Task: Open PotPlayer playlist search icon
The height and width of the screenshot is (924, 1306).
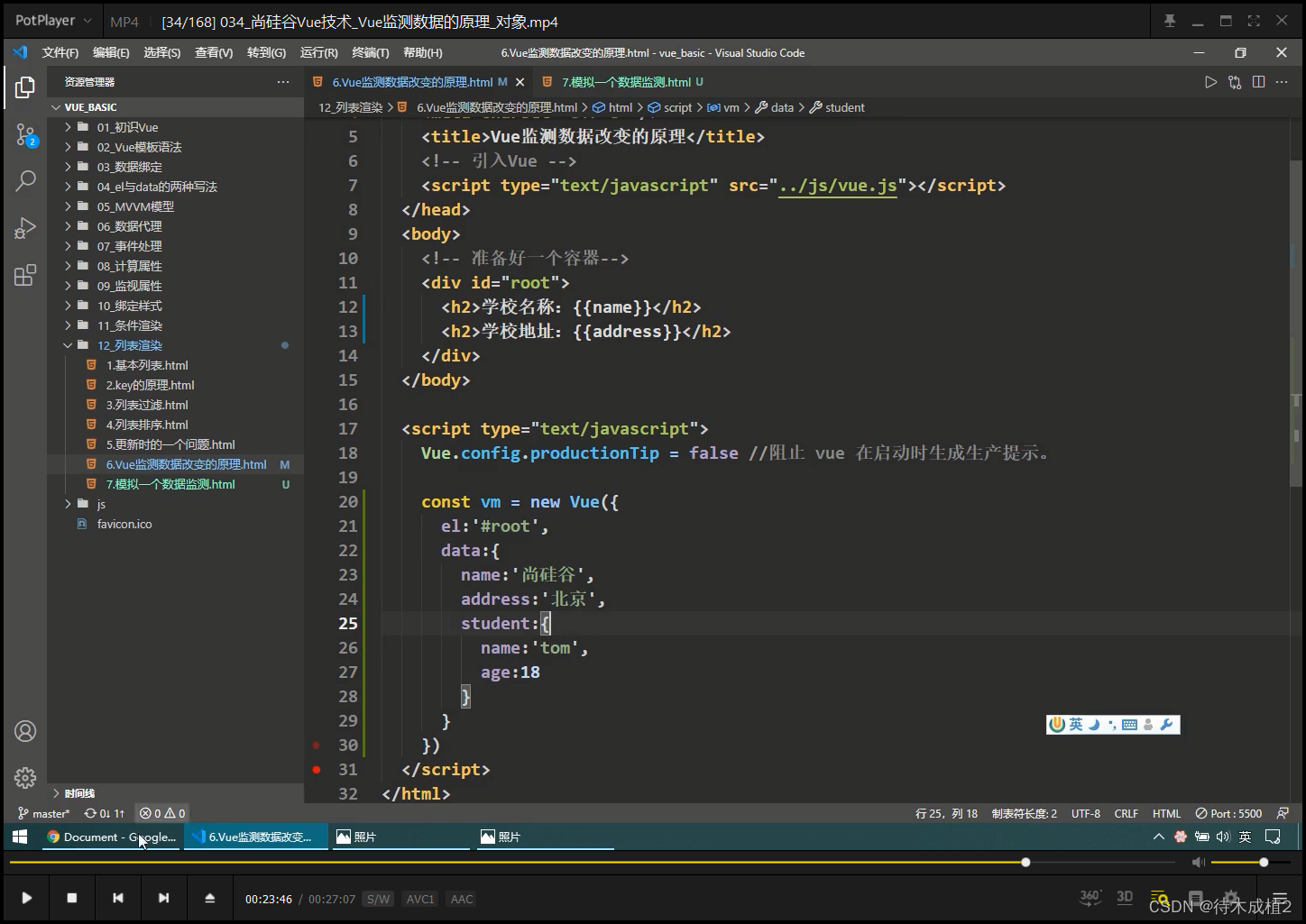Action: pyautogui.click(x=1160, y=898)
